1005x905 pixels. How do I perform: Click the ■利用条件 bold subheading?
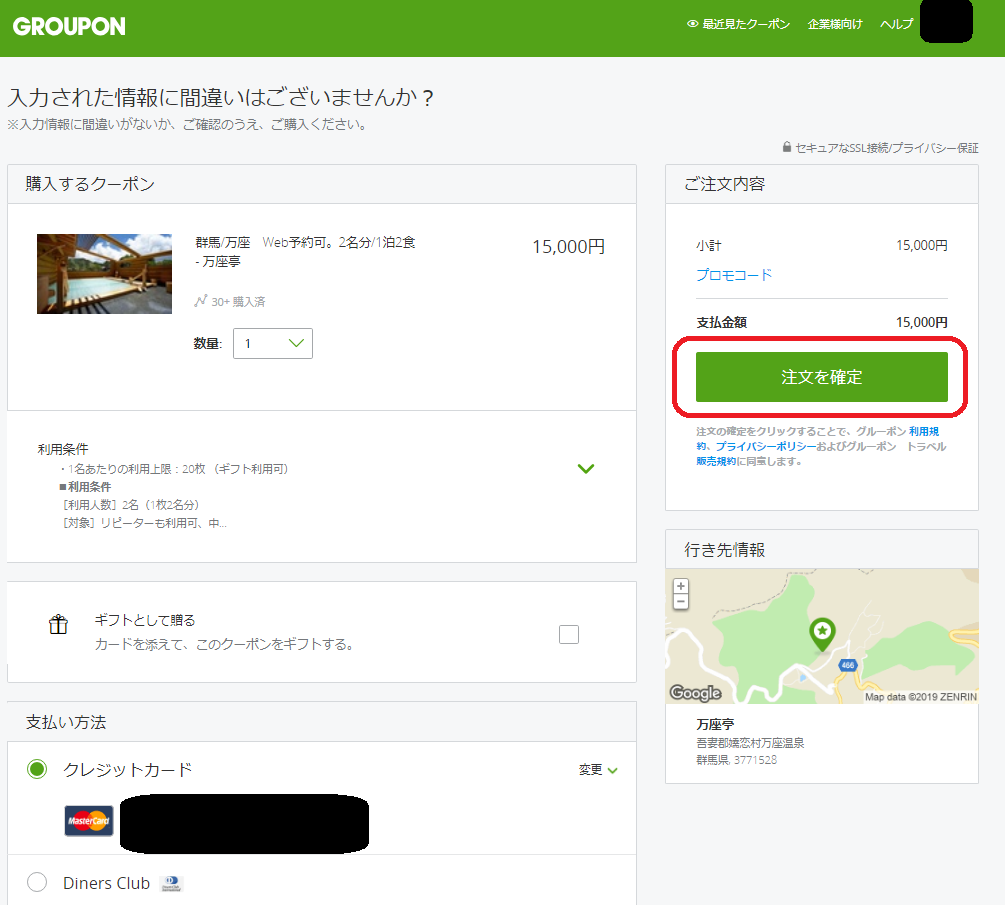pyautogui.click(x=85, y=487)
